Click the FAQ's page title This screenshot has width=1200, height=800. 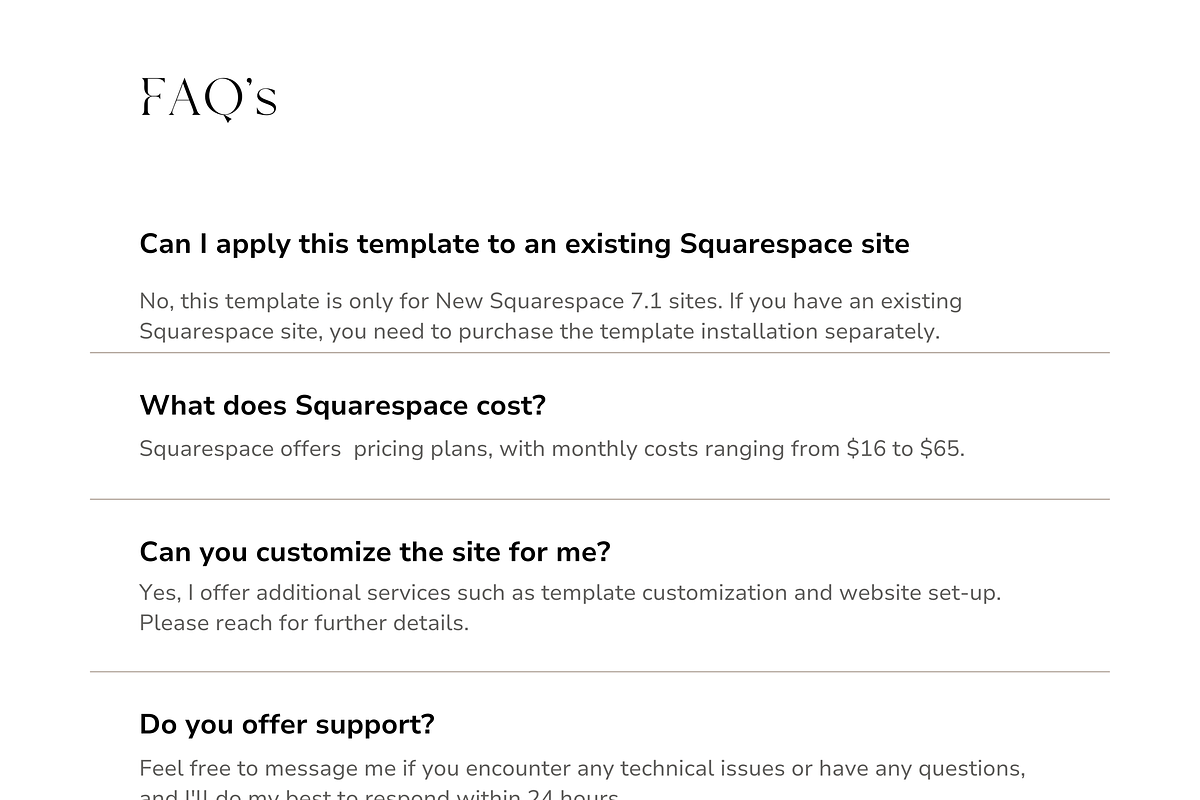click(208, 99)
